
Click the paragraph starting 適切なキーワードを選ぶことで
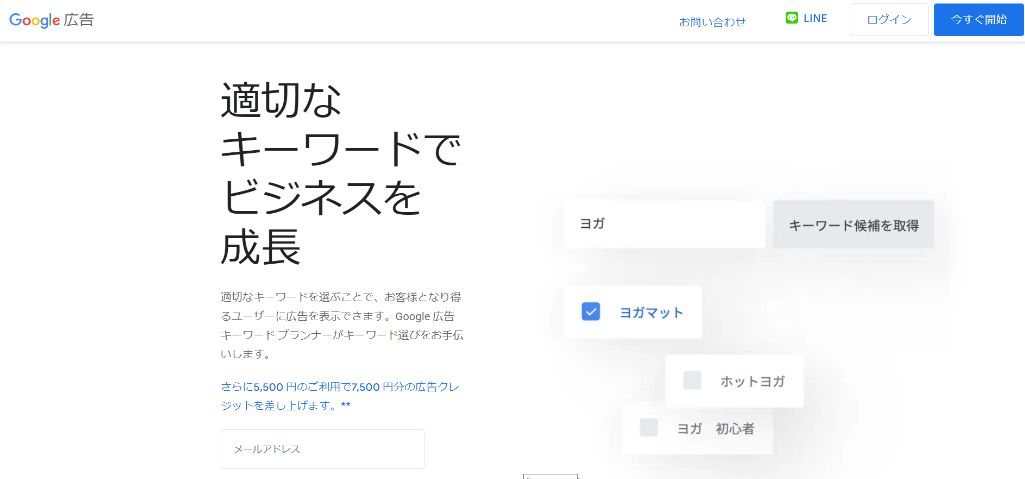(x=343, y=325)
